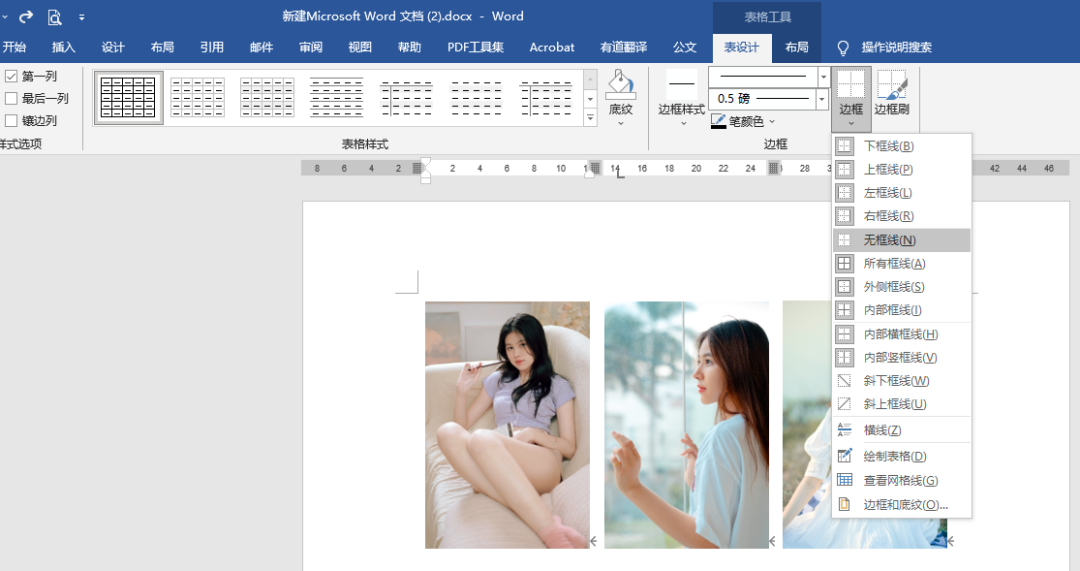The height and width of the screenshot is (571, 1080).
Task: Open the 帮助 Help tab
Action: 410,48
